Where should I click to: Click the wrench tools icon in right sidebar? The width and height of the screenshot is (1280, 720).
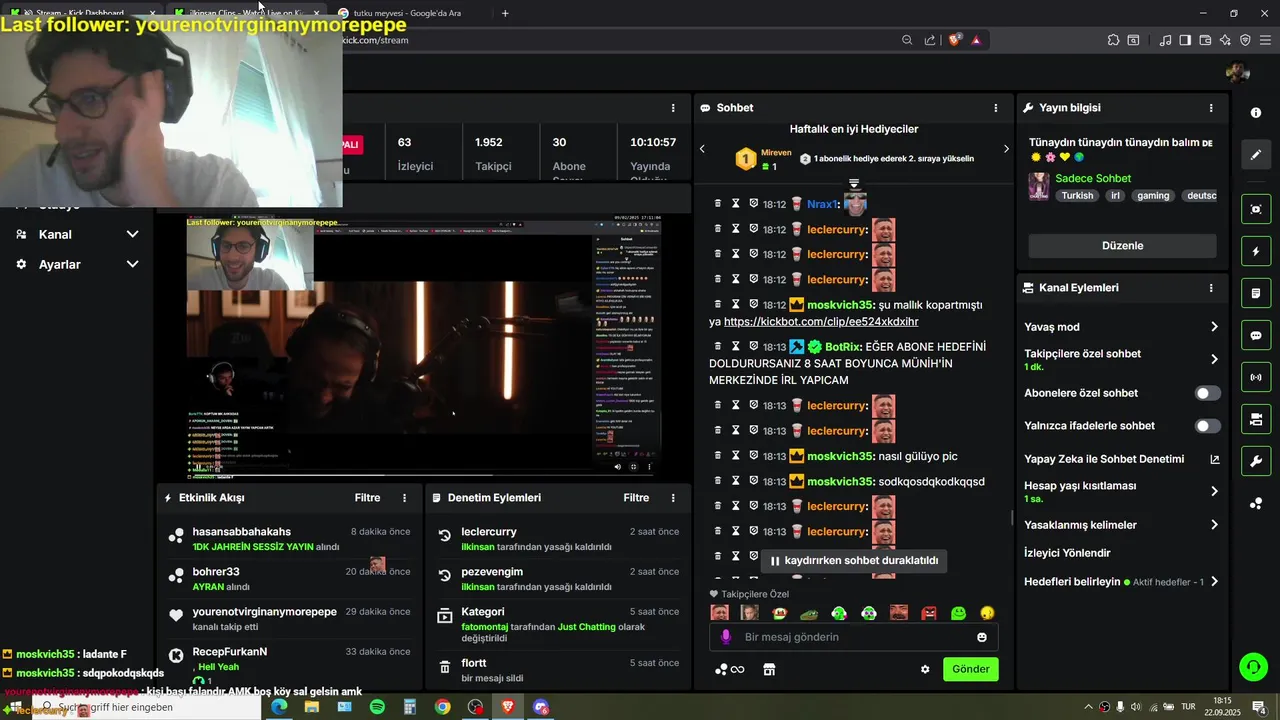pyautogui.click(x=1255, y=461)
